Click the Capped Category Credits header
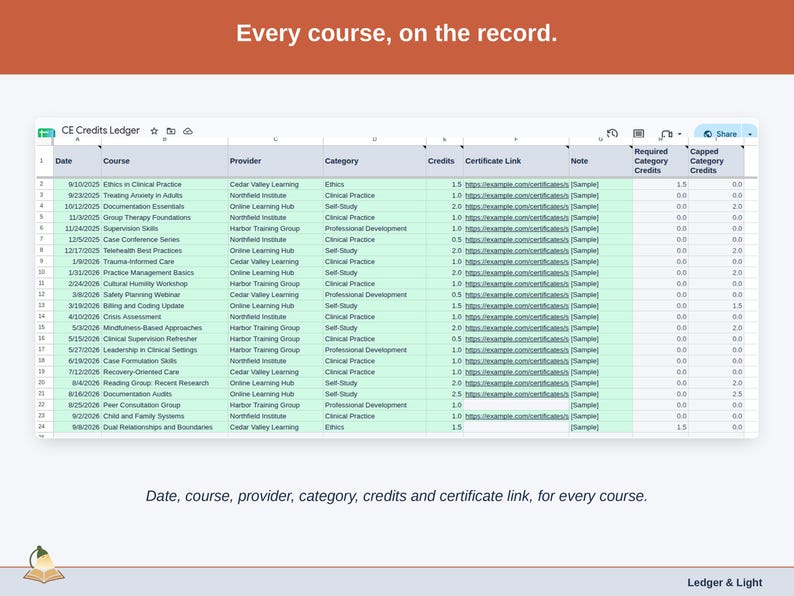Viewport: 794px width, 596px height. click(x=716, y=161)
